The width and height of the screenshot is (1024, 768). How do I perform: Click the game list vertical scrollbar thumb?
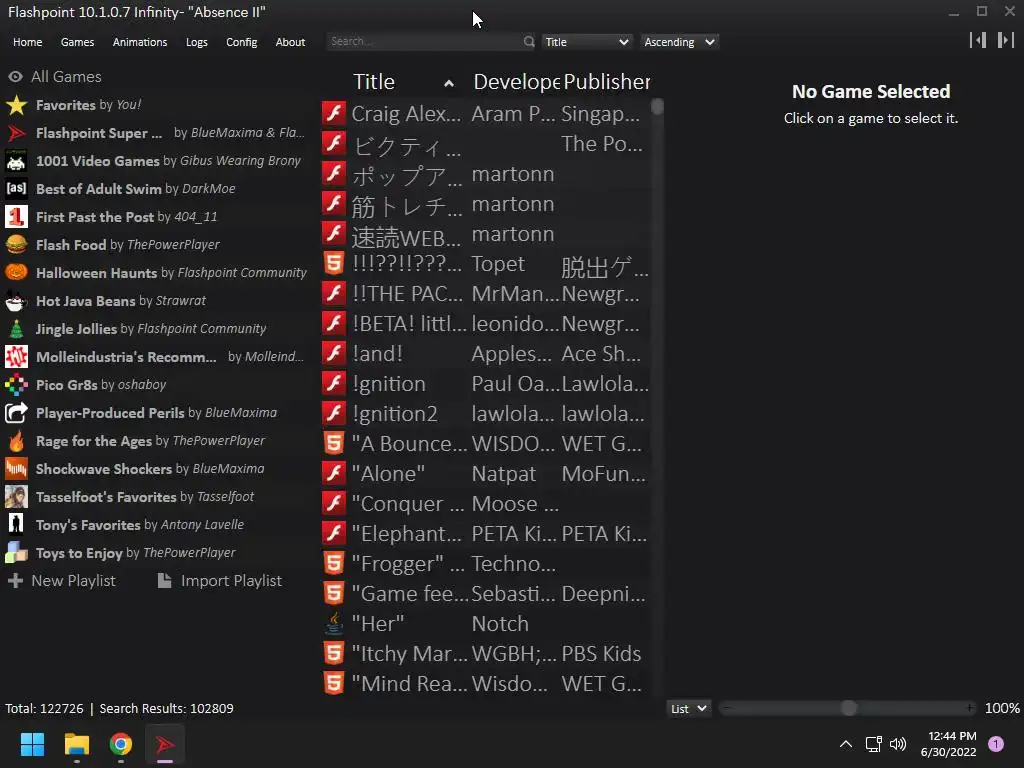pyautogui.click(x=658, y=106)
